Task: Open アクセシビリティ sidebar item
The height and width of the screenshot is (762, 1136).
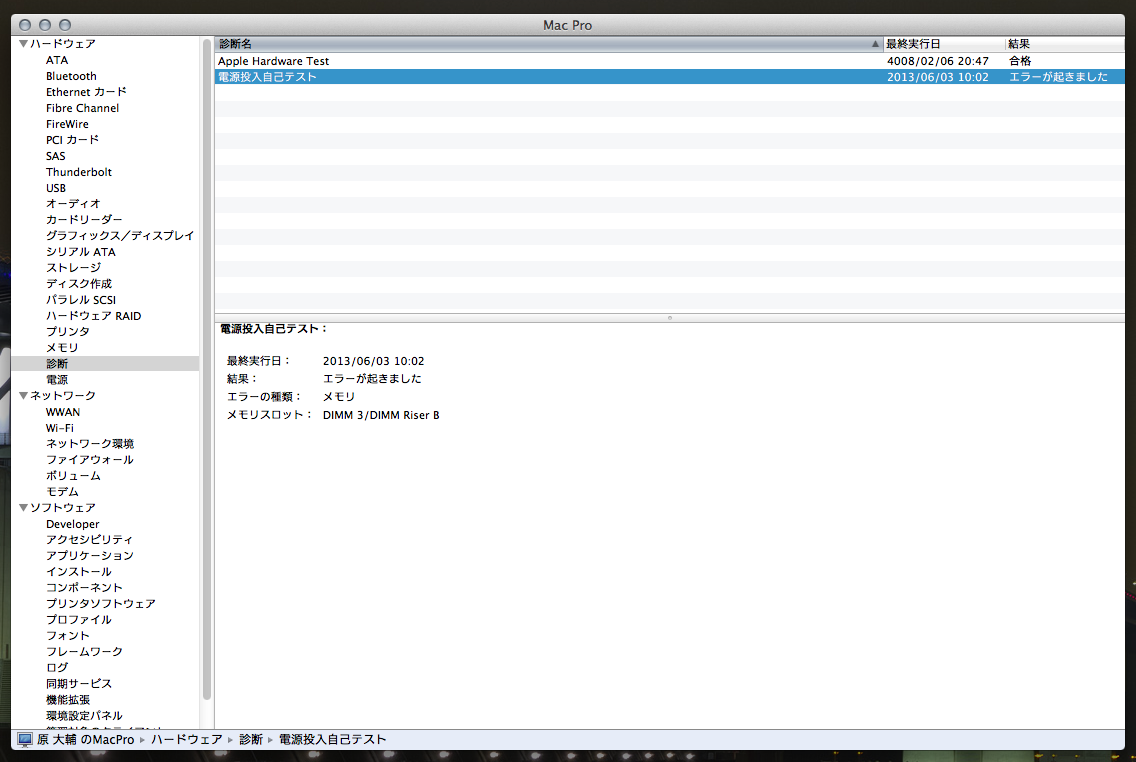Action: [x=89, y=540]
